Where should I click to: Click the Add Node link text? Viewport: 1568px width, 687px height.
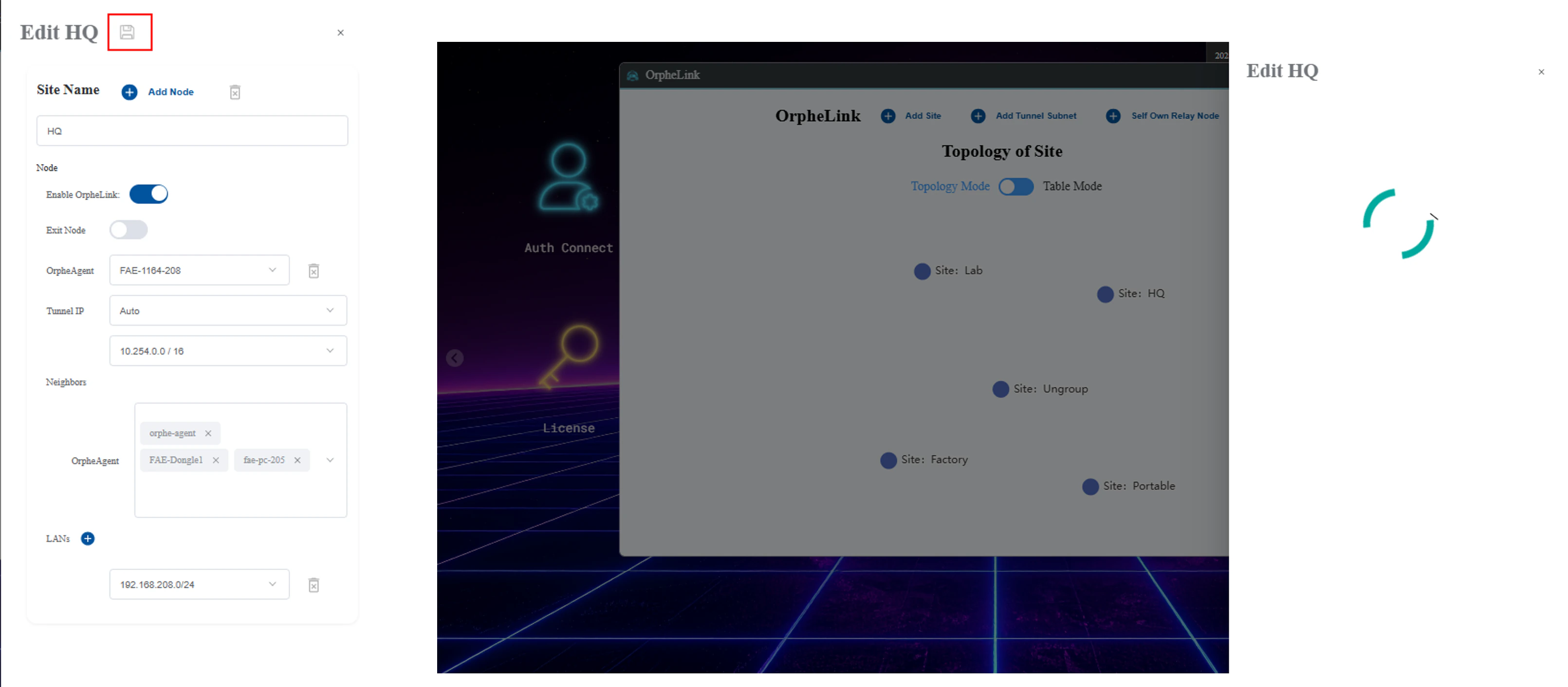click(171, 92)
